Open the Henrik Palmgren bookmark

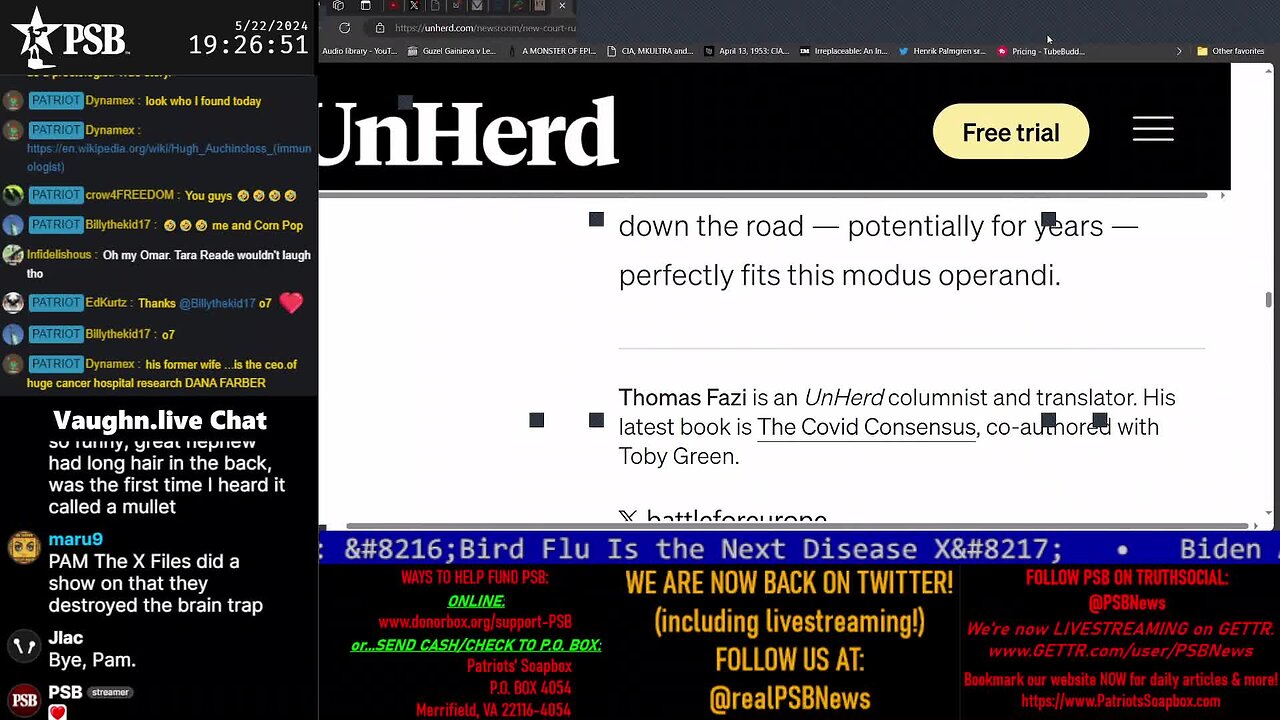pos(942,51)
